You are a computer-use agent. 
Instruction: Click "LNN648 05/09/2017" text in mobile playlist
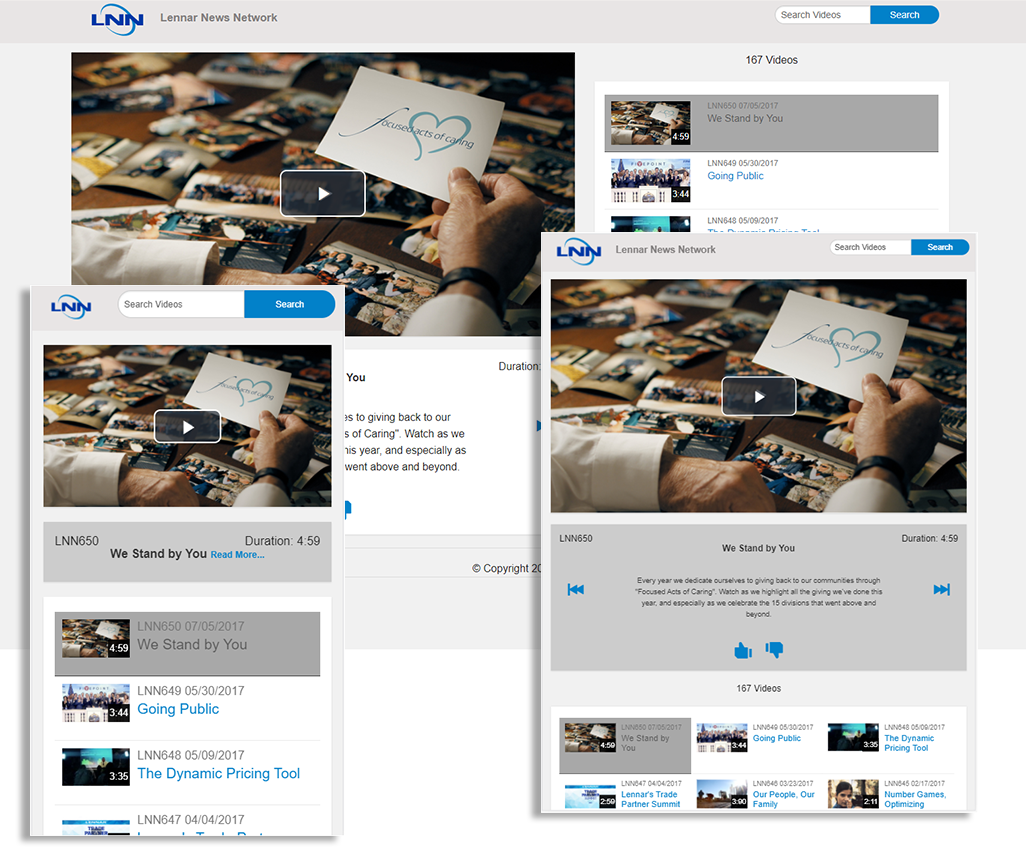click(x=191, y=755)
